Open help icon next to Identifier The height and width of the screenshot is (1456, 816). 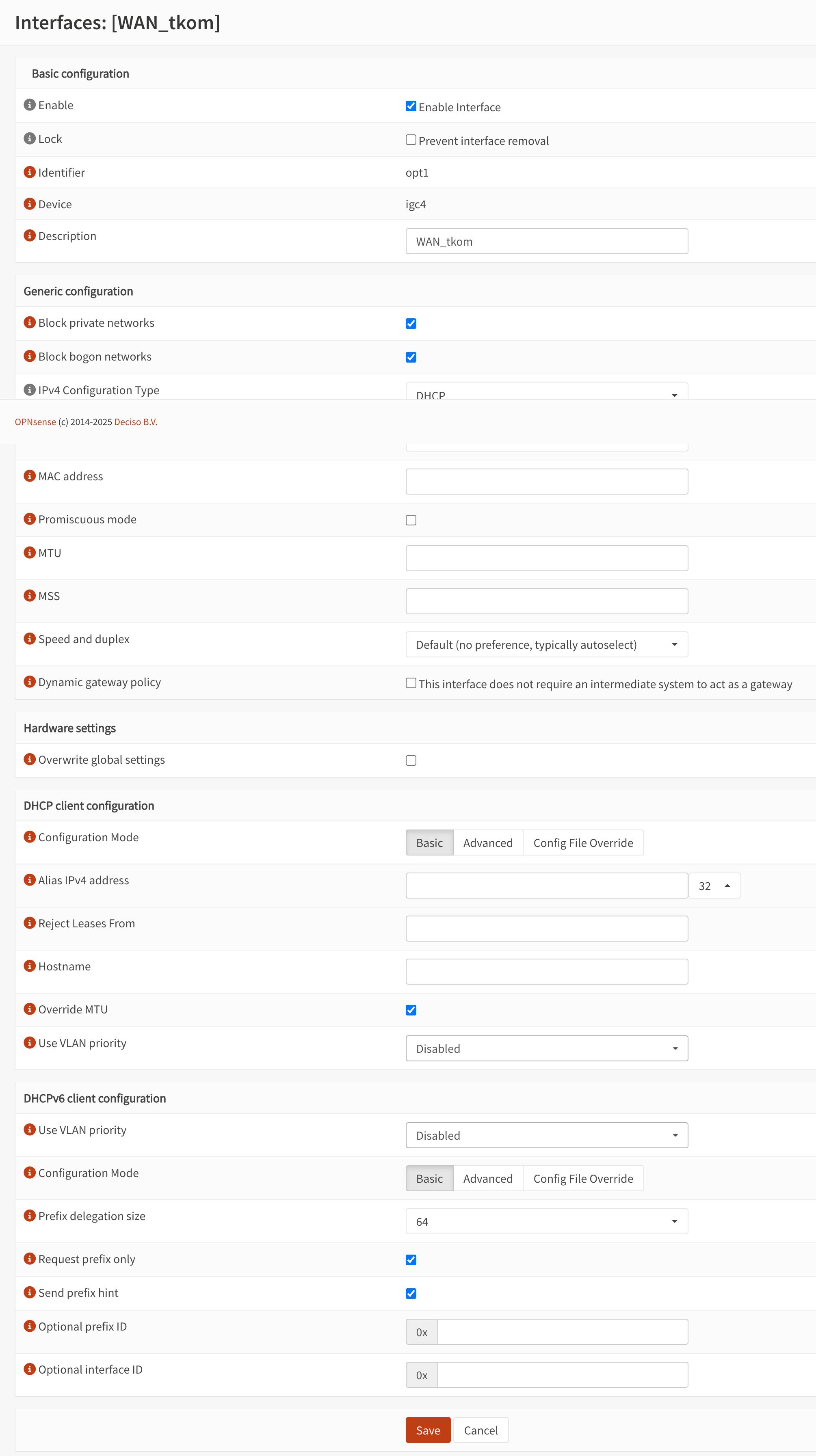tap(29, 172)
